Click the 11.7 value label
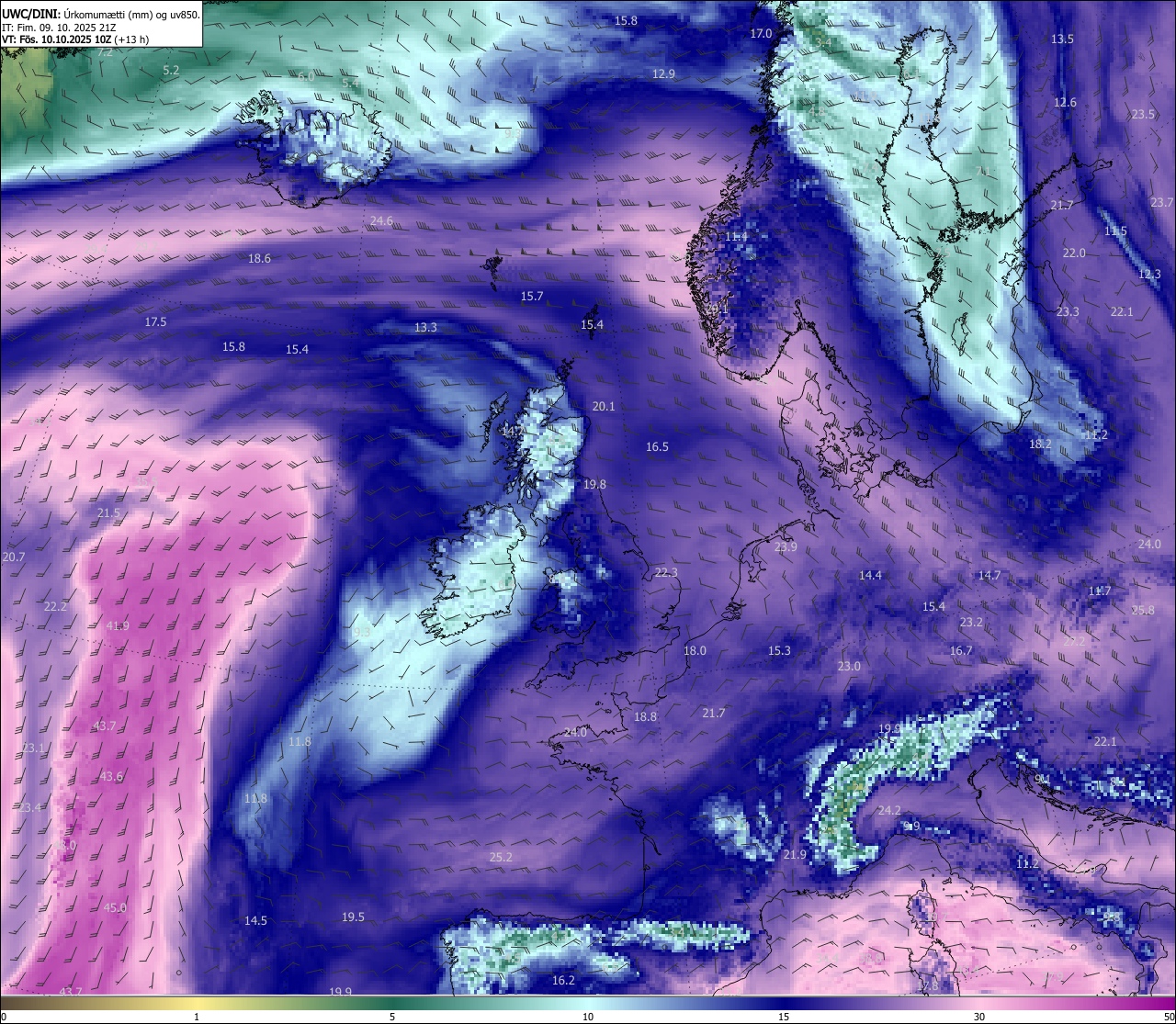The height and width of the screenshot is (1024, 1176). (x=1099, y=591)
